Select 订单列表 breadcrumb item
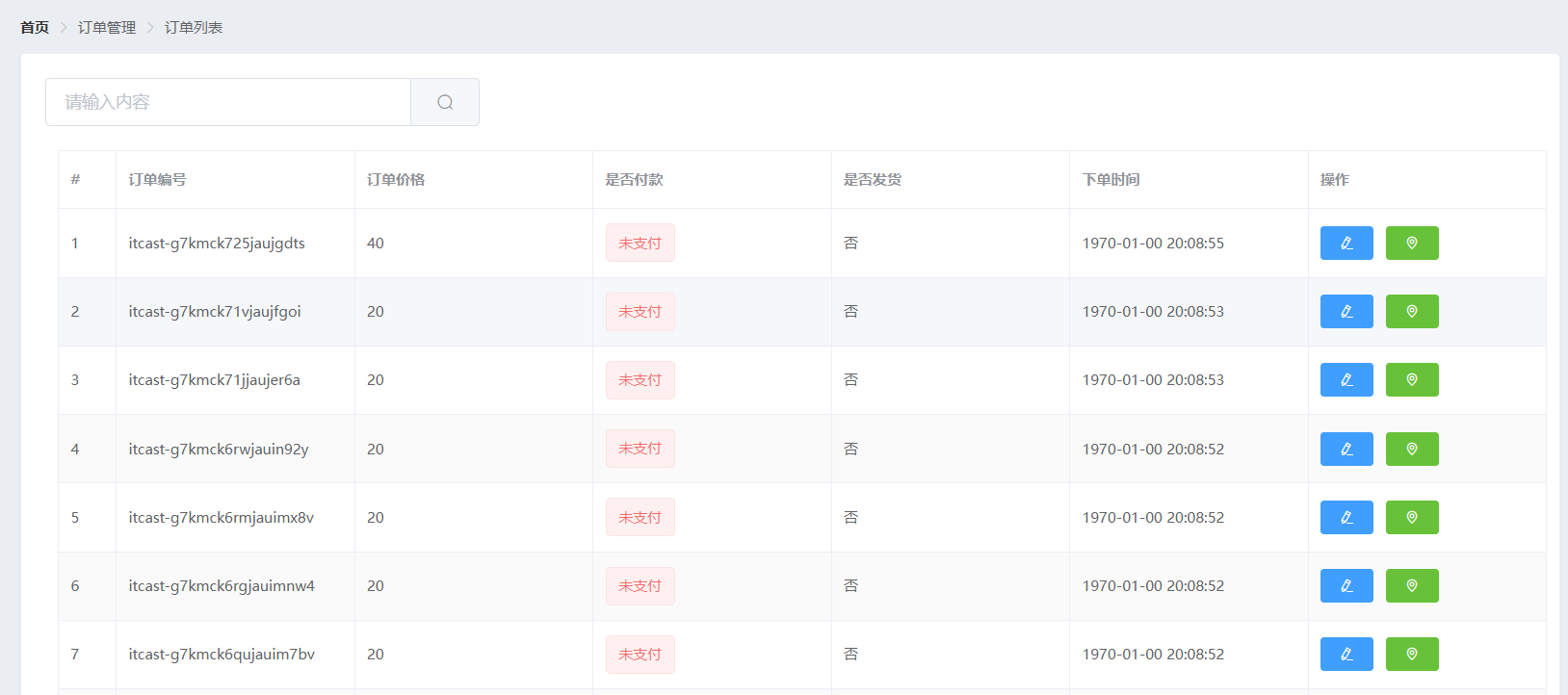Image resolution: width=1568 pixels, height=695 pixels. point(194,28)
